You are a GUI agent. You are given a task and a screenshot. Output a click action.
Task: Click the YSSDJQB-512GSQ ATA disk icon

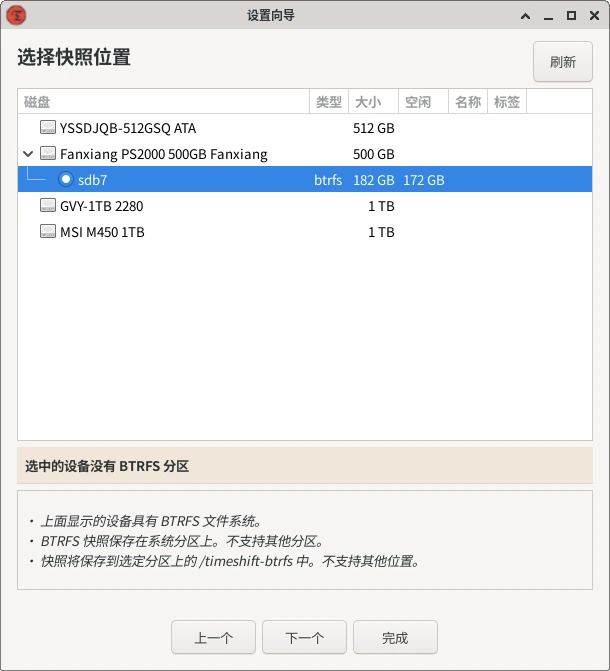coord(48,128)
